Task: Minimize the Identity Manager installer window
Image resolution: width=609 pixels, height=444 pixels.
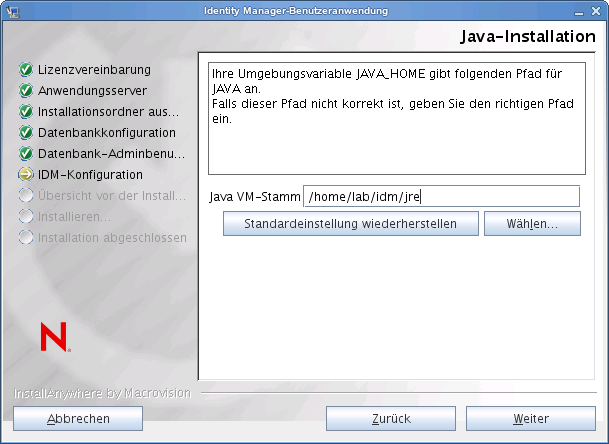Action: (579, 12)
